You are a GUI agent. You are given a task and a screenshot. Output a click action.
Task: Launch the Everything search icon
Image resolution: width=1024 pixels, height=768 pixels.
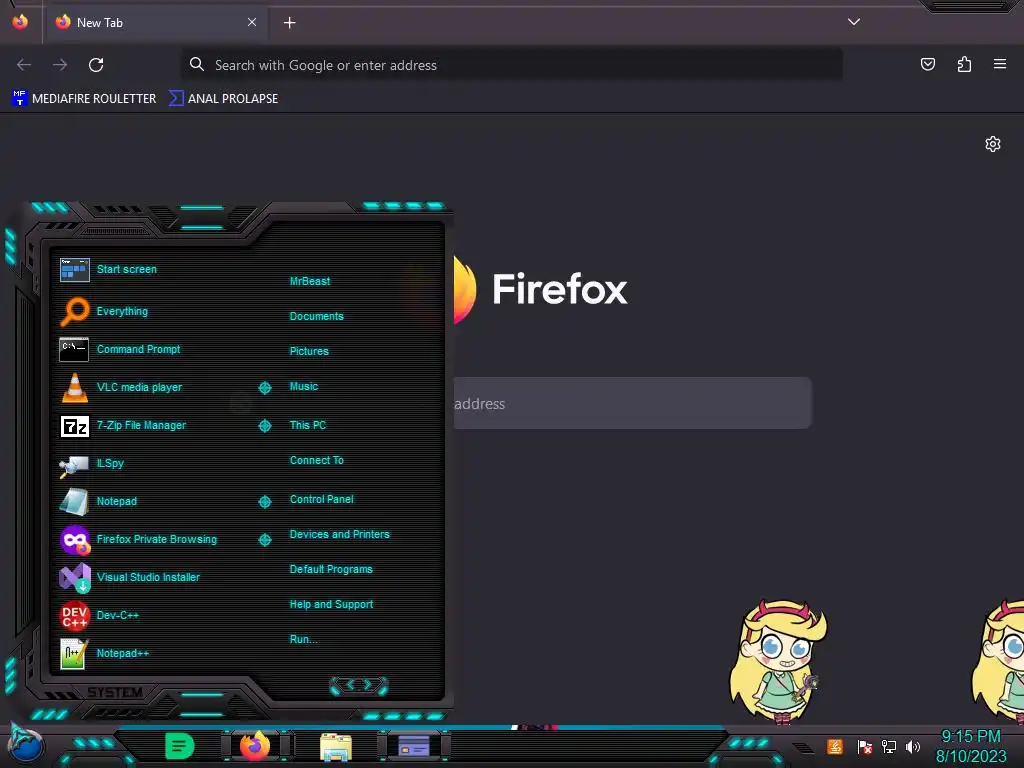(74, 311)
